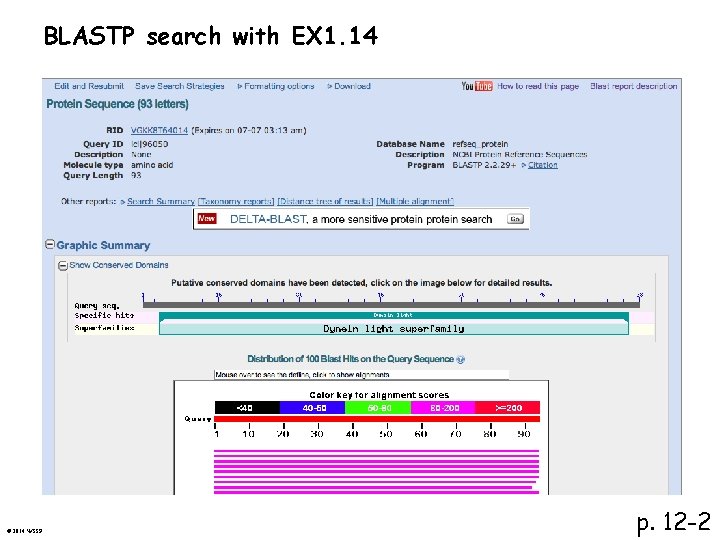Open the BLASTP Citation link
This screenshot has width=720, height=540.
click(542, 165)
